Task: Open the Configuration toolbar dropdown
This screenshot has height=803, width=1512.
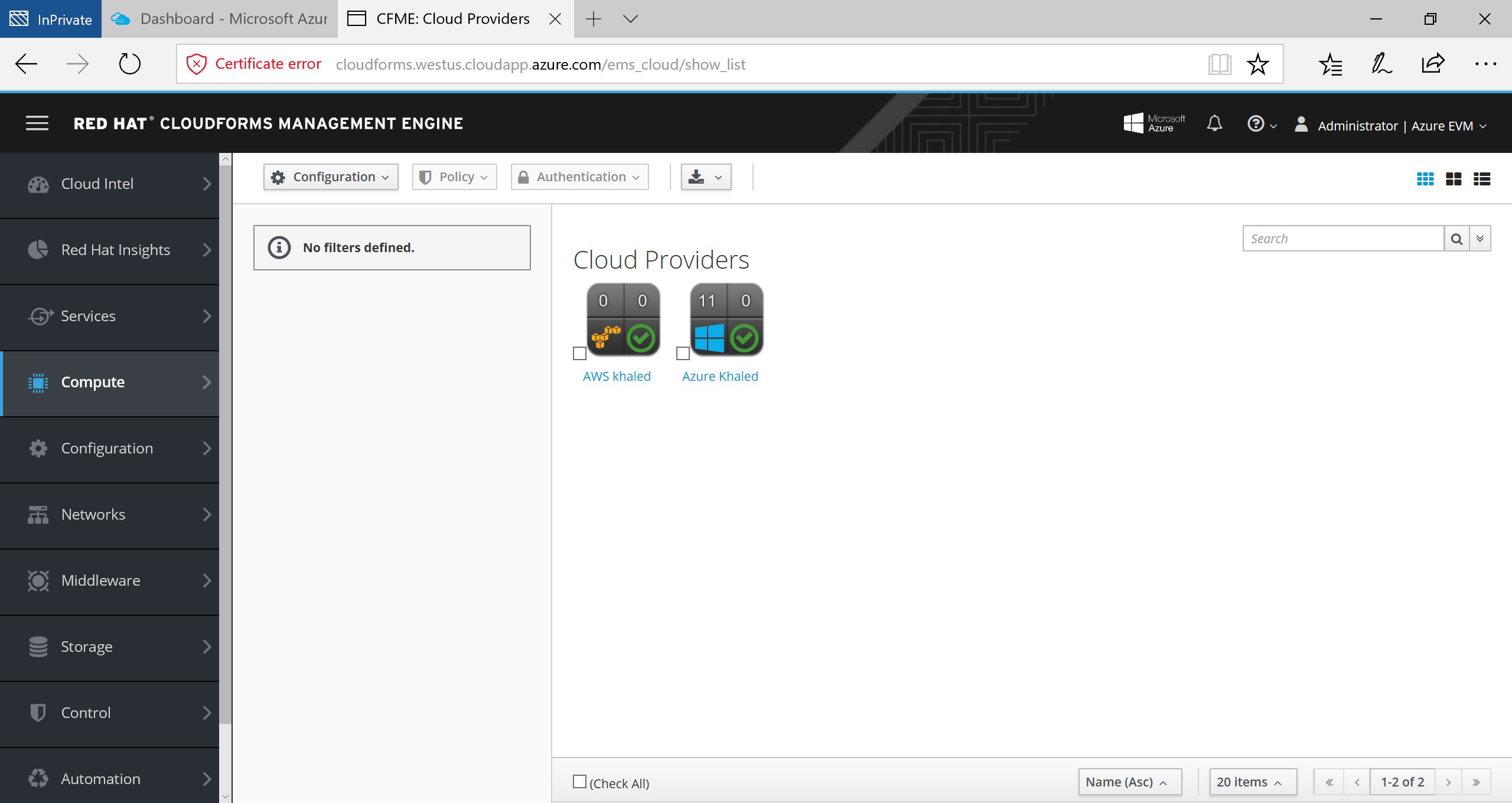Action: pyautogui.click(x=331, y=177)
